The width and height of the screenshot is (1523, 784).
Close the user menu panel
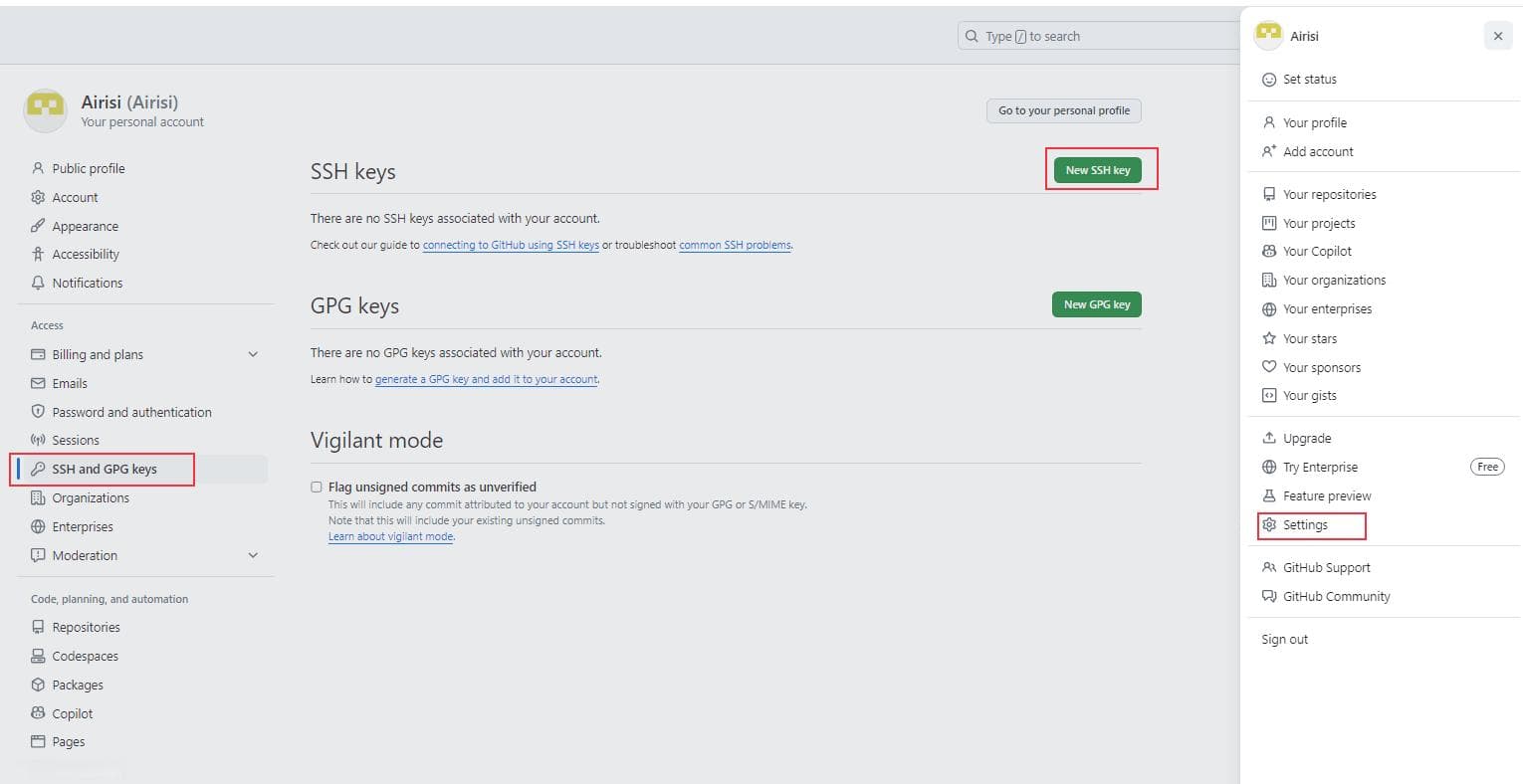[x=1498, y=36]
